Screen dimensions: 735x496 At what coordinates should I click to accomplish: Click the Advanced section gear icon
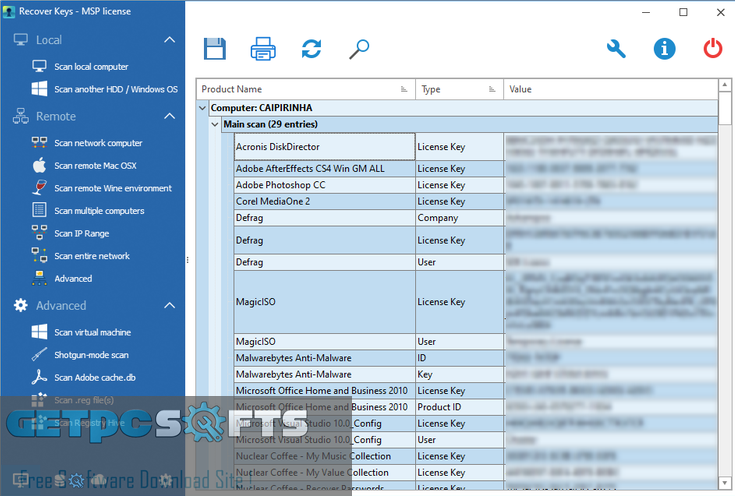pos(21,306)
